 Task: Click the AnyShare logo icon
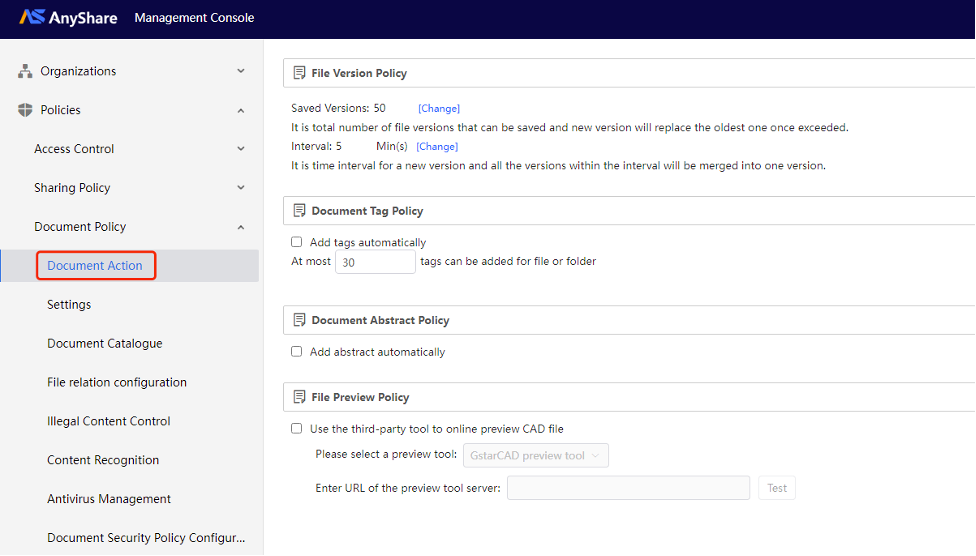pos(32,17)
